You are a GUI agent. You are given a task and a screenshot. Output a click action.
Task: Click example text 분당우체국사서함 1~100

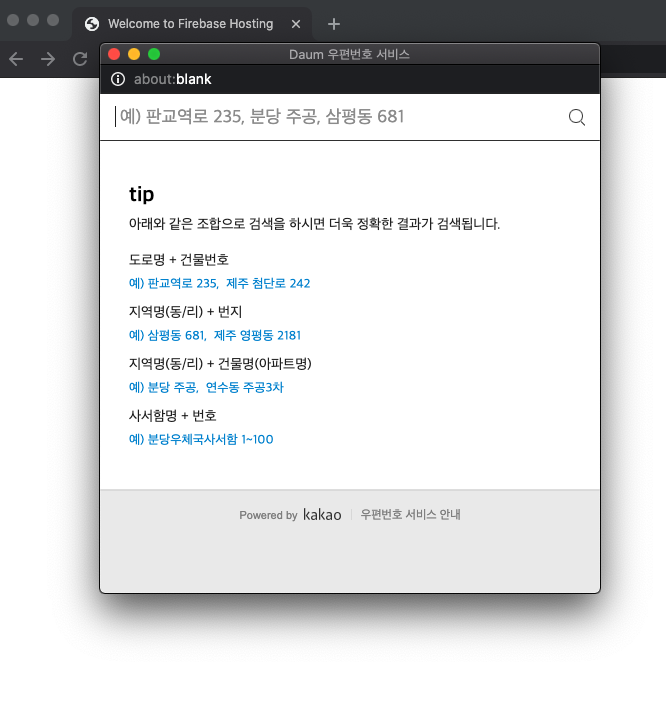201,439
